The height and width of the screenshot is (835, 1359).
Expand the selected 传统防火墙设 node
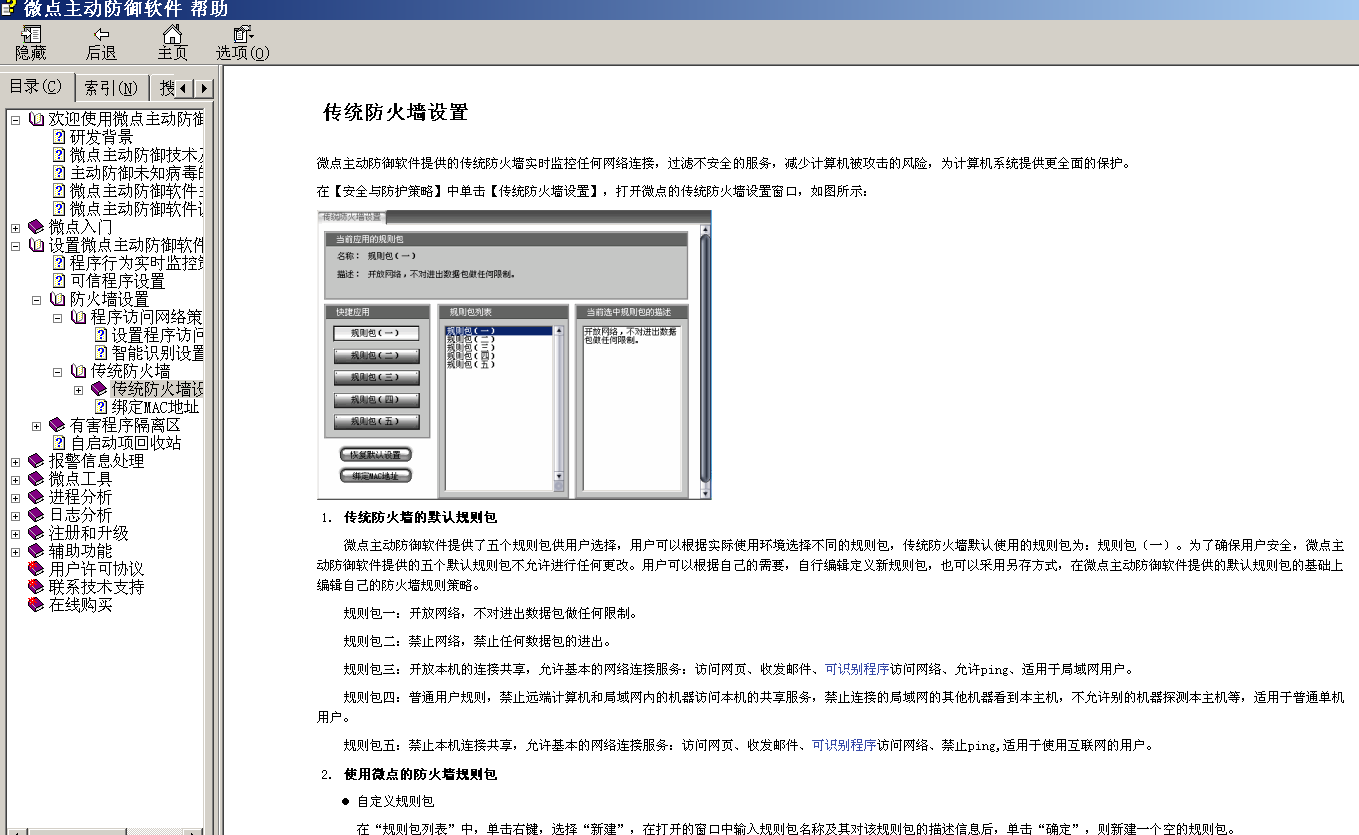click(x=78, y=390)
